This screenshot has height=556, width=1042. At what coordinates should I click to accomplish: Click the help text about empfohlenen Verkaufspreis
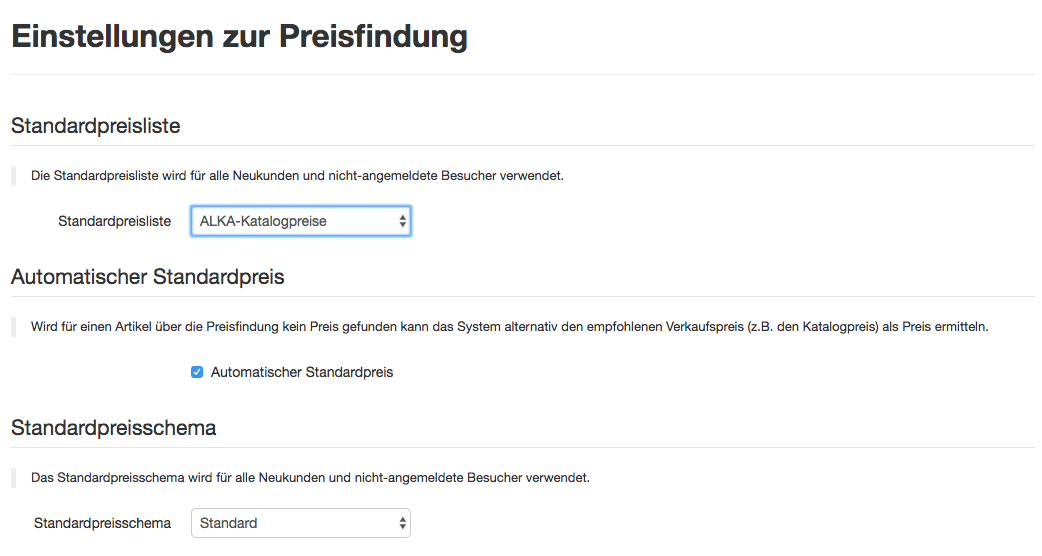pyautogui.click(x=509, y=327)
